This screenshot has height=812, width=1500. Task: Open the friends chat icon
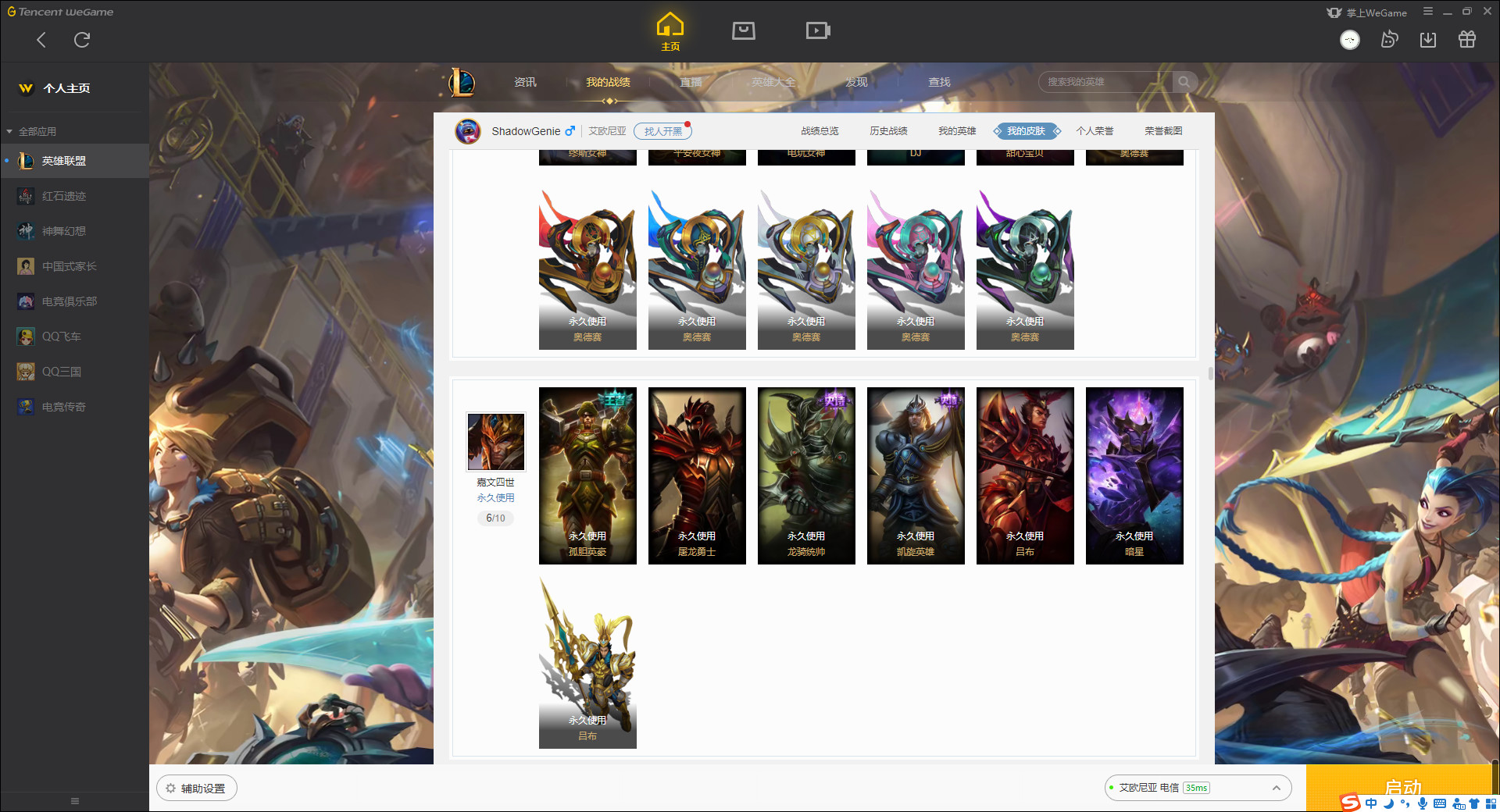tap(1389, 40)
